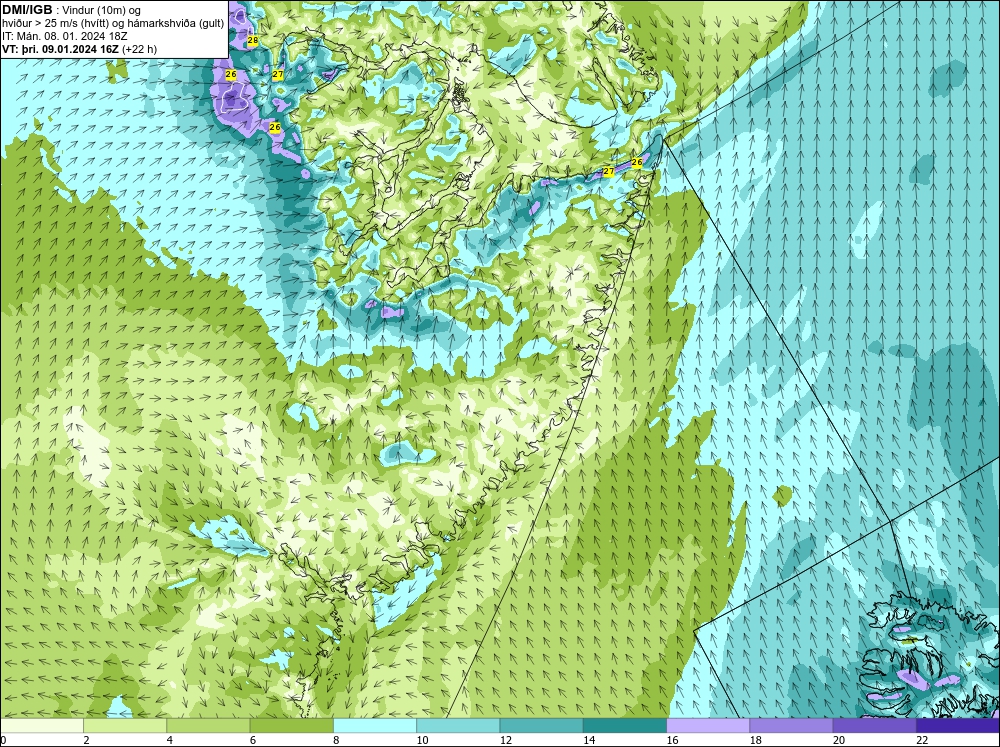1000x747 pixels.
Task: Select the 2–4 m/s light green swatch
Action: coord(125,726)
